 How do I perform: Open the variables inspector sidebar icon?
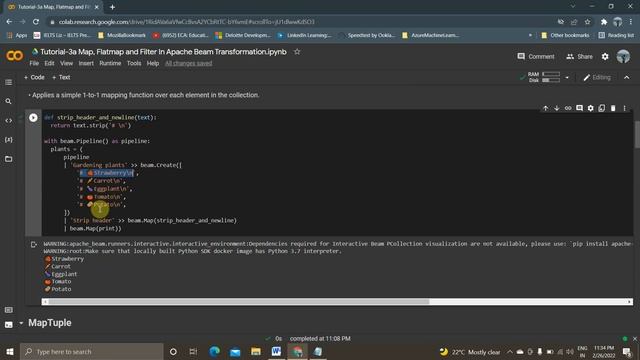[x=9, y=140]
